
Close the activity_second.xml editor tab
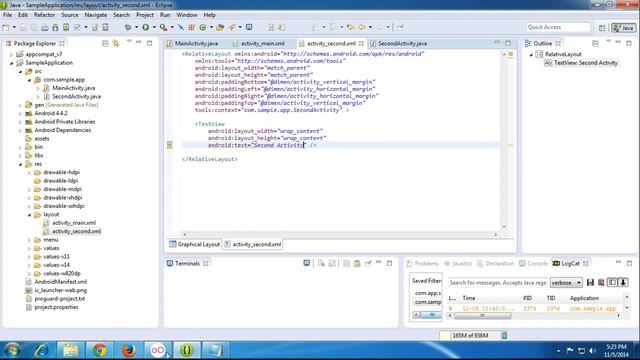click(x=361, y=43)
